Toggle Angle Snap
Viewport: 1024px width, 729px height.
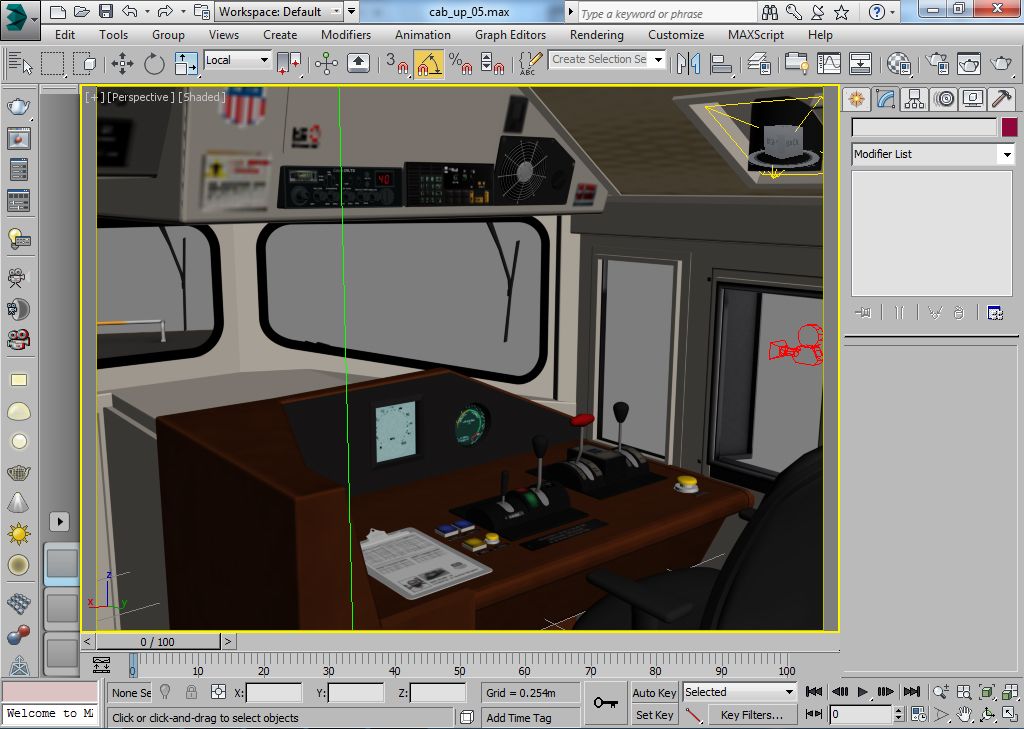click(x=428, y=63)
